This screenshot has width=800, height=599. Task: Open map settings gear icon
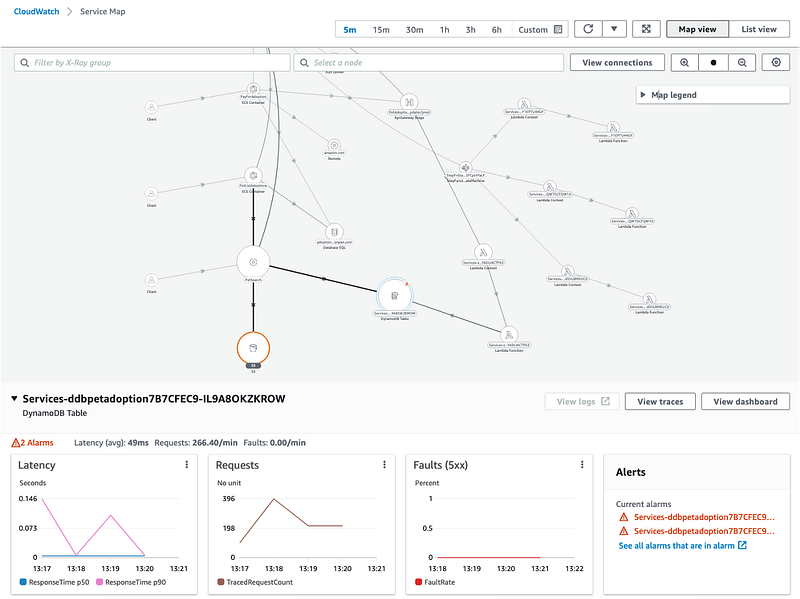tap(776, 62)
